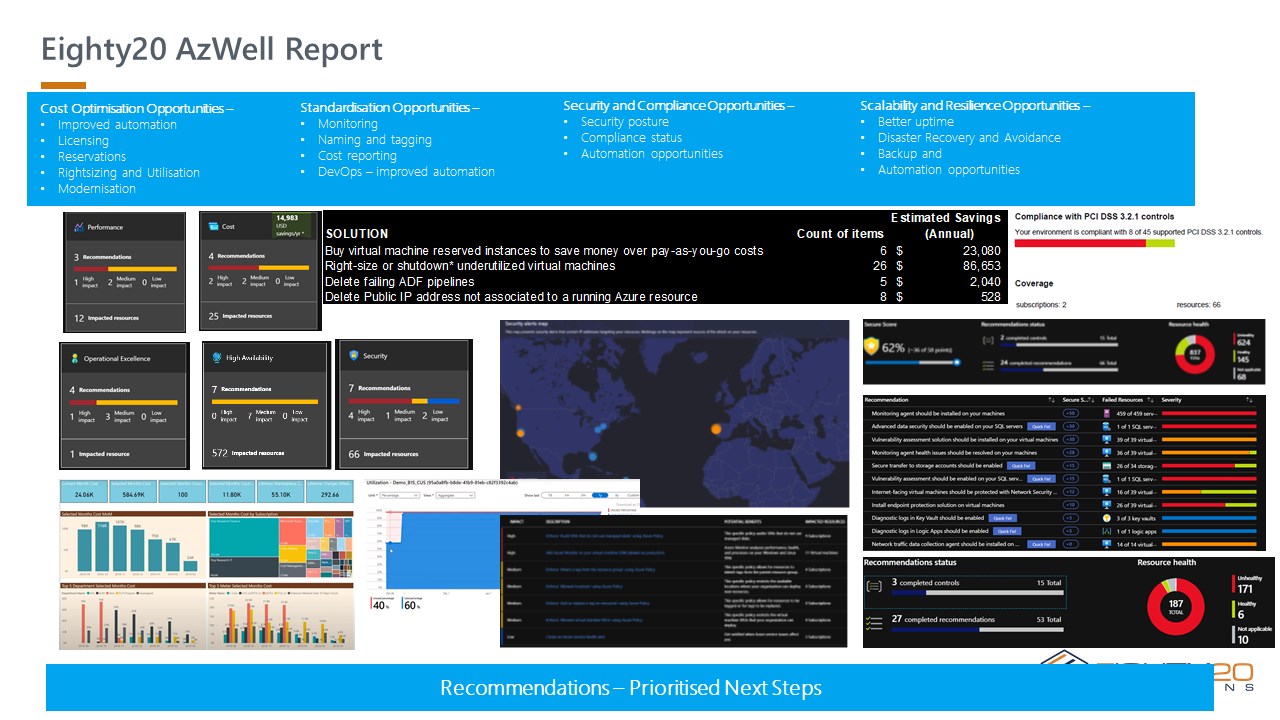
Task: Click the '23,080' estimated savings value
Action: point(980,250)
